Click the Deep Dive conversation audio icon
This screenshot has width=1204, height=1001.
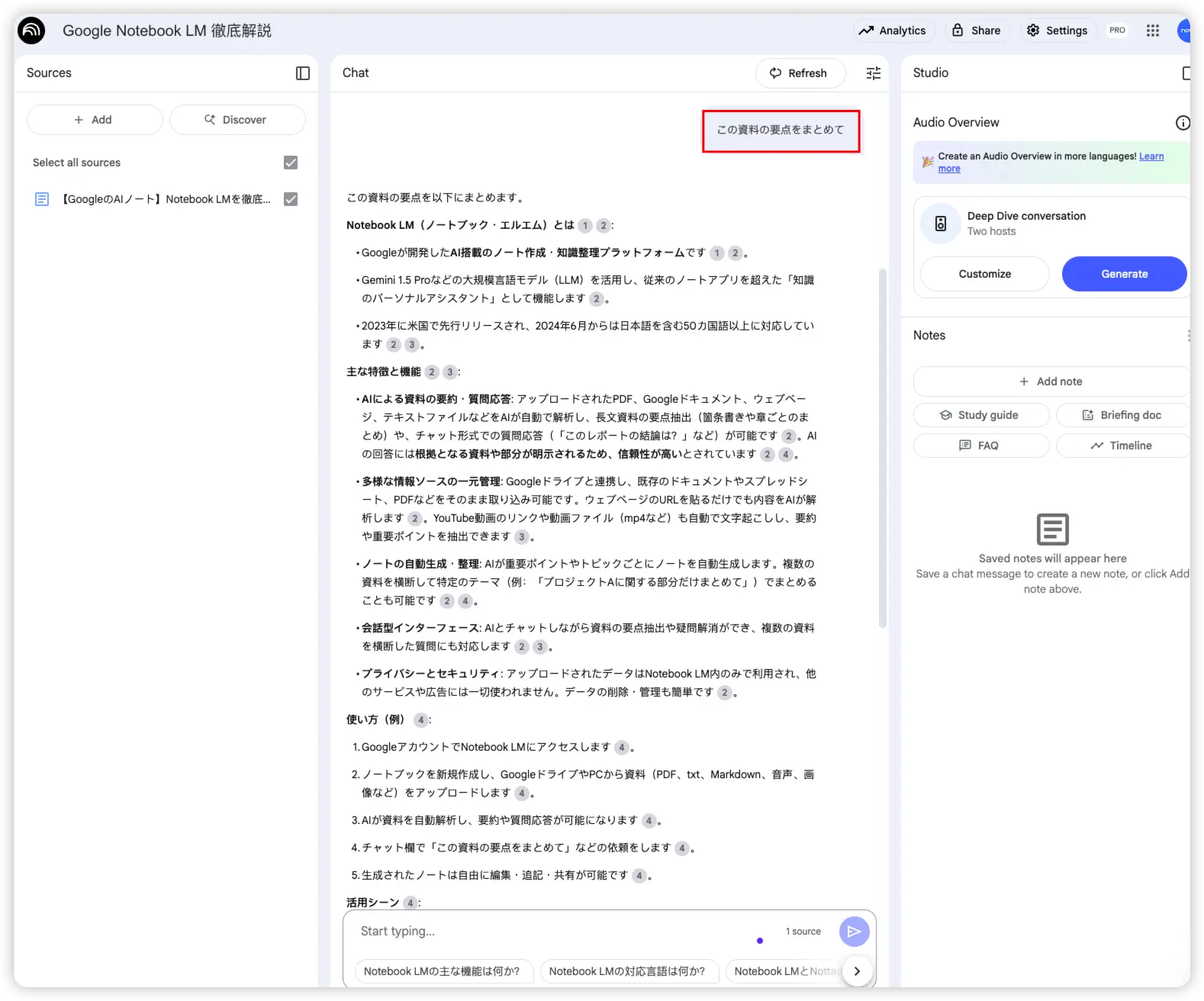(x=941, y=224)
